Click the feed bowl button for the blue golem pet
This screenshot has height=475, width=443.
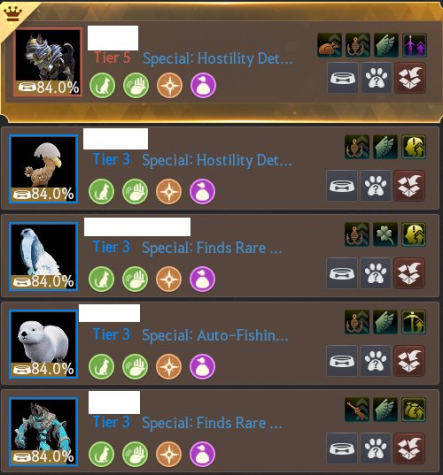tap(342, 448)
